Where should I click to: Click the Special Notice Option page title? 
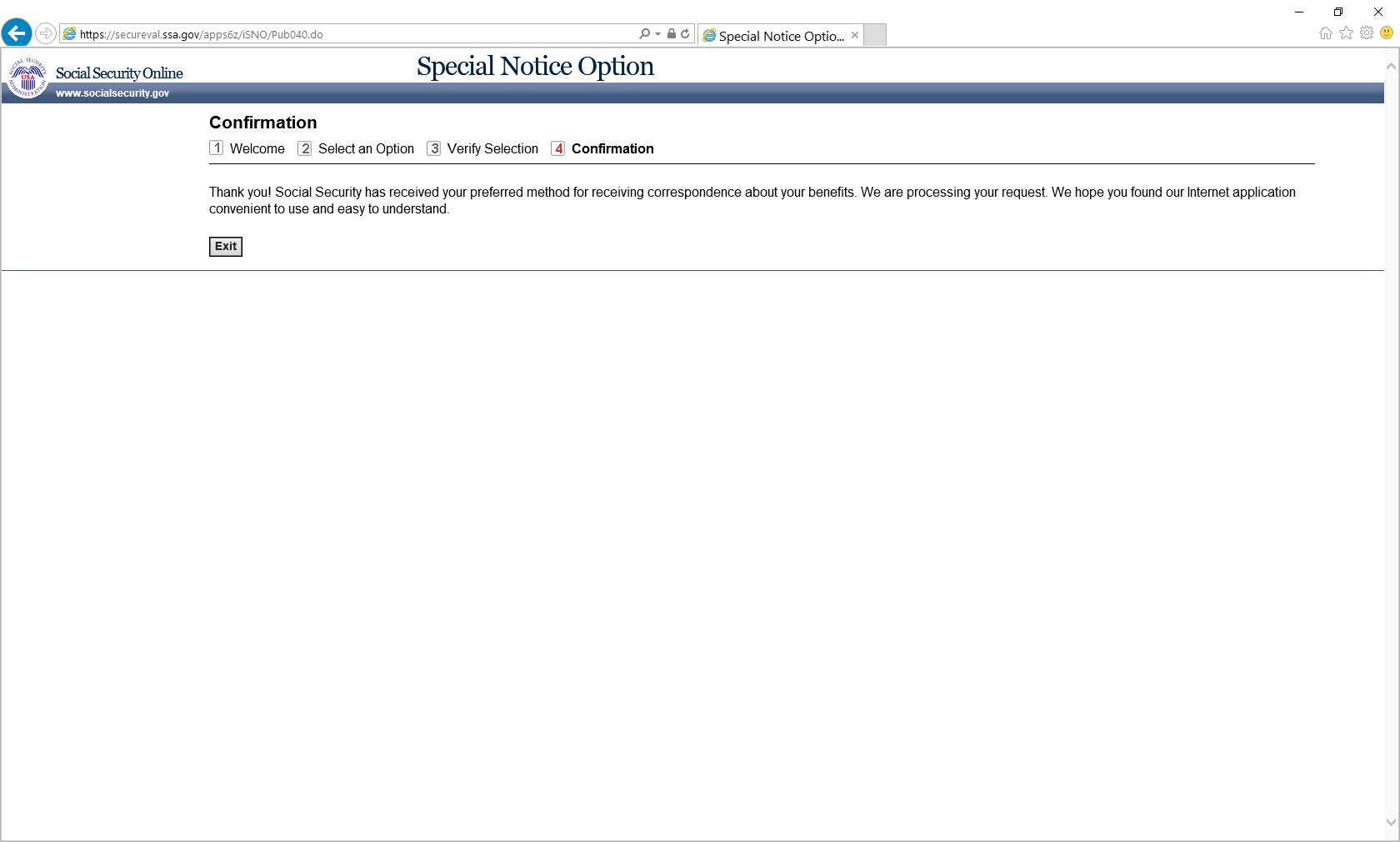(535, 66)
